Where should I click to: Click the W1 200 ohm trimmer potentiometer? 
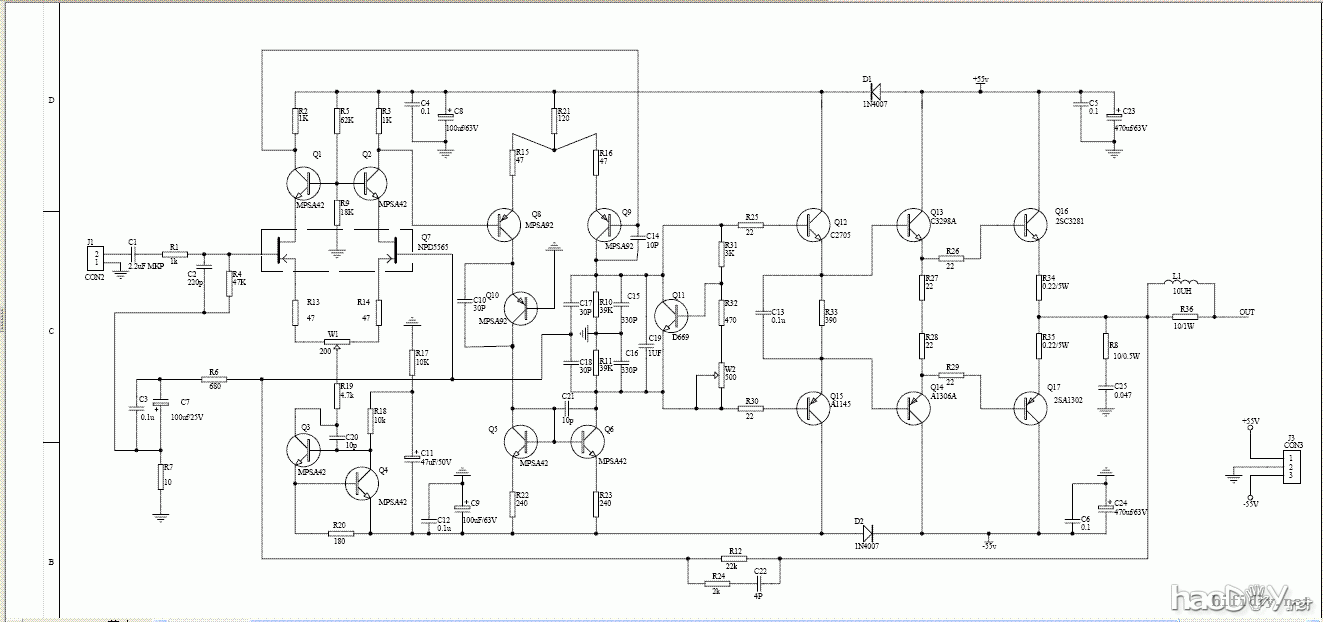pos(334,342)
